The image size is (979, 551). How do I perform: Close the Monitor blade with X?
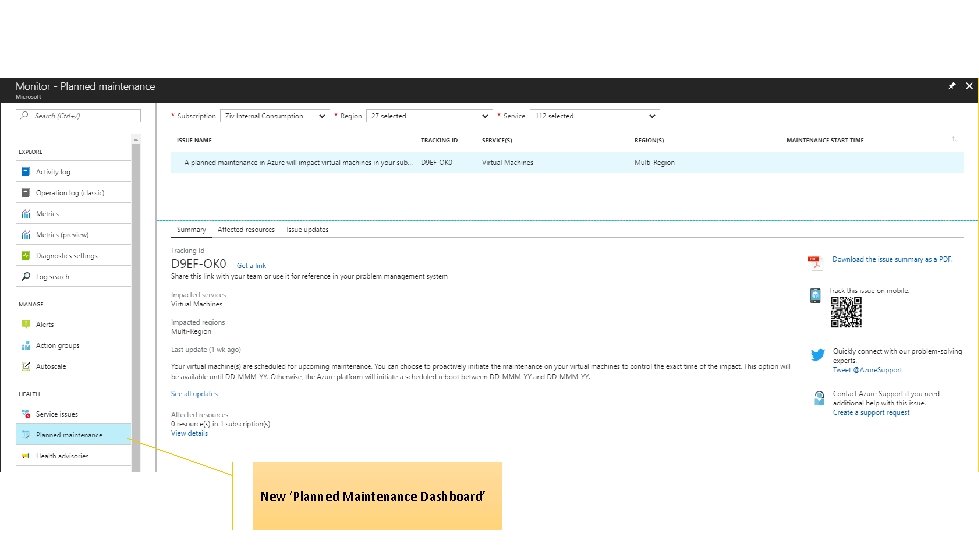[969, 86]
